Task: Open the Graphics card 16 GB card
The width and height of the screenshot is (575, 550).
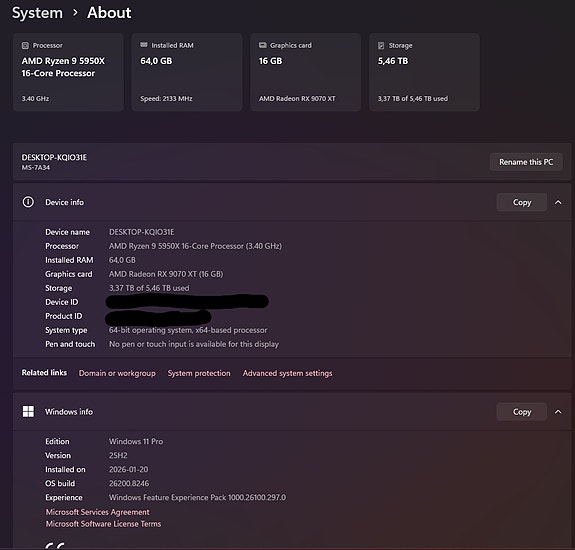Action: (305, 72)
